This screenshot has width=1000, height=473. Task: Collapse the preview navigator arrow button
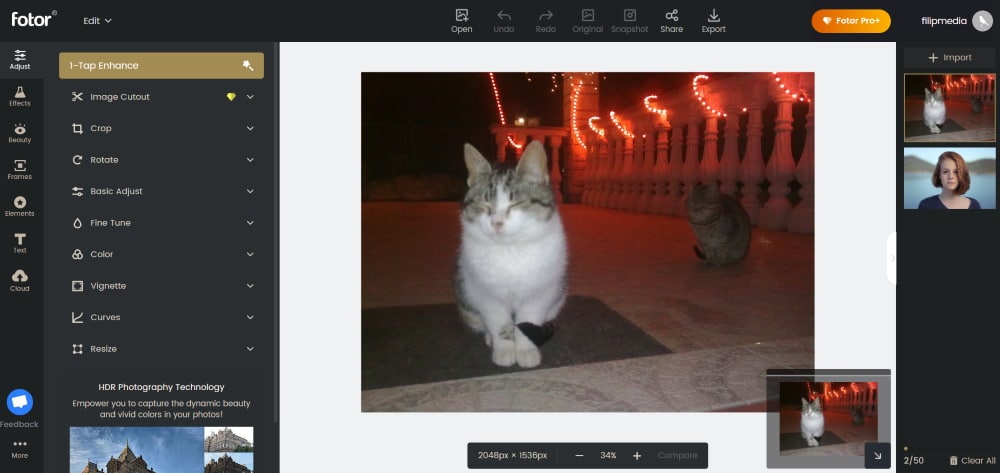tap(877, 455)
